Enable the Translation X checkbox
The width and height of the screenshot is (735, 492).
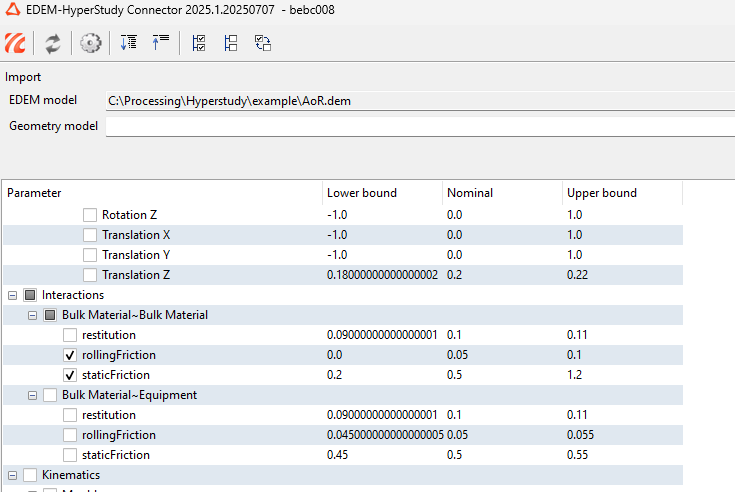point(90,235)
